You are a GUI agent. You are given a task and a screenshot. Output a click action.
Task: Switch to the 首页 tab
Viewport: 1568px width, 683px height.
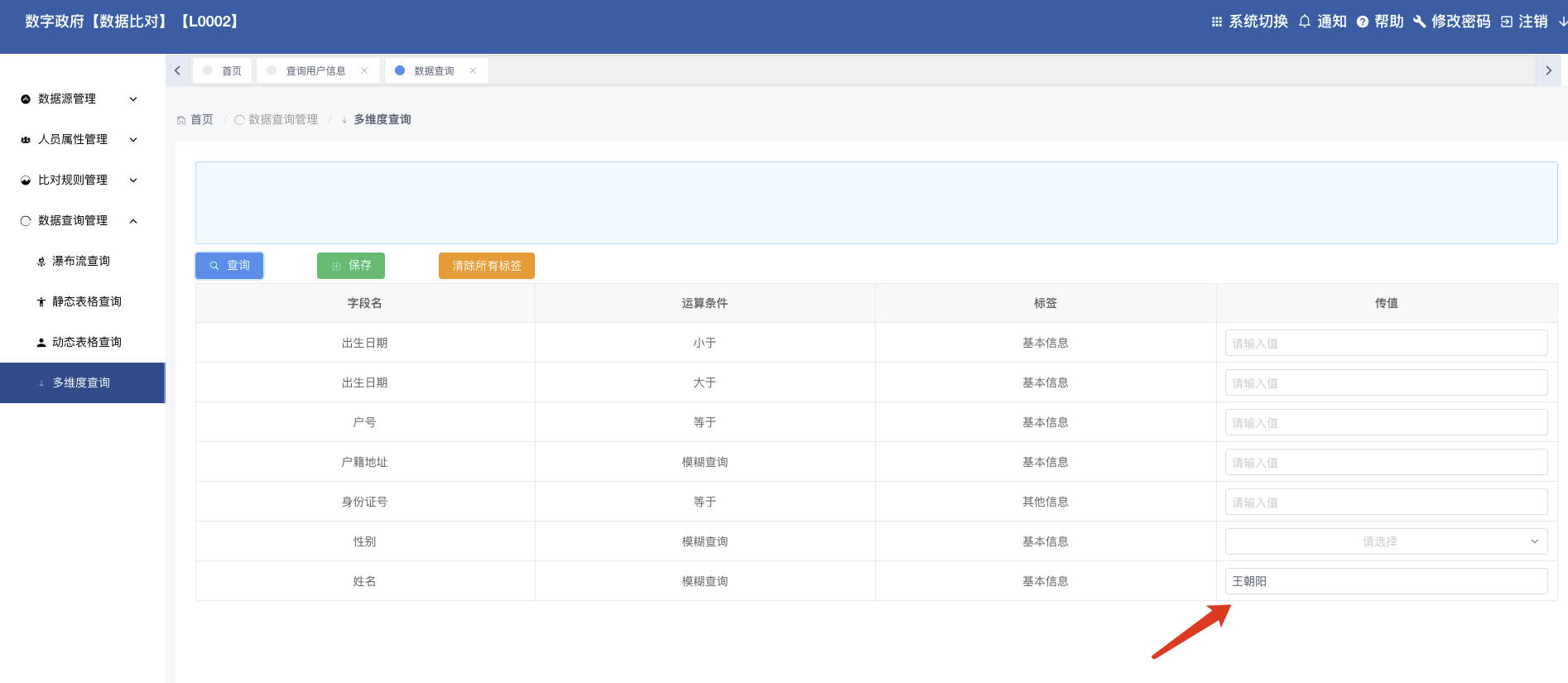point(223,70)
